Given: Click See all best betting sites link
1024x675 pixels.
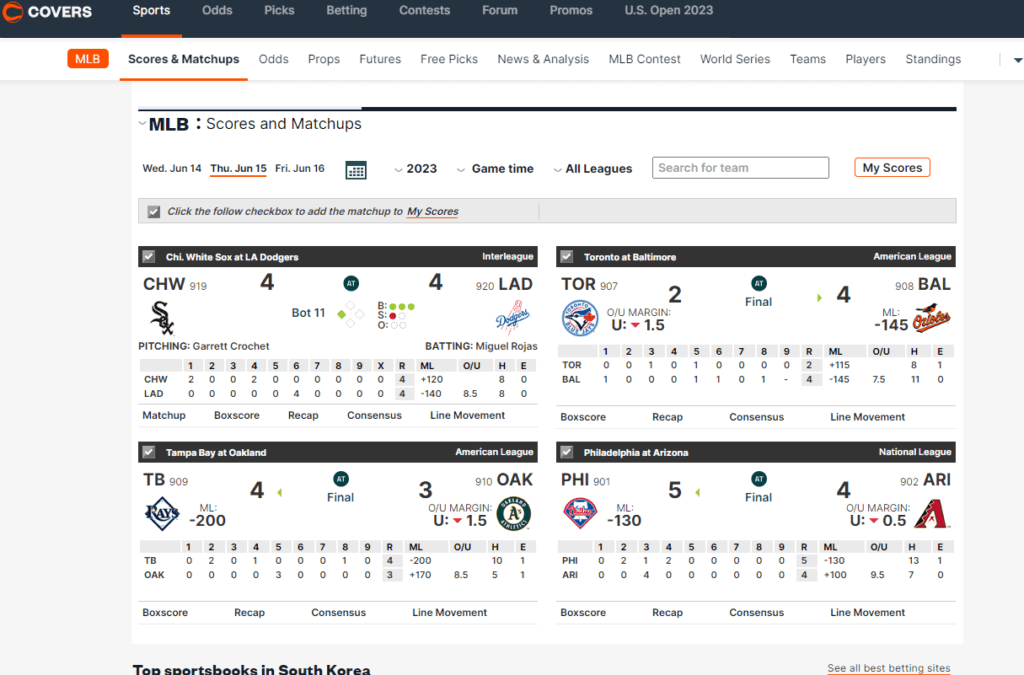Looking at the screenshot, I should click(x=889, y=668).
